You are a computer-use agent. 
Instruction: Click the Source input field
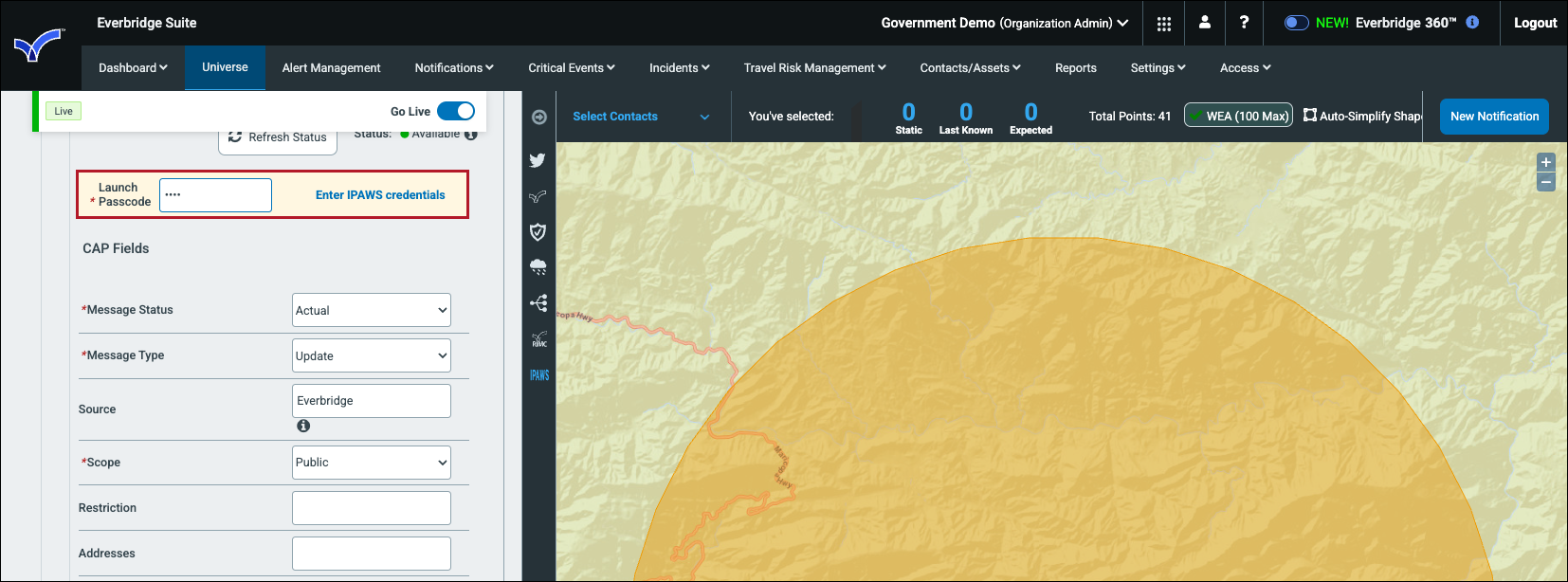click(x=372, y=401)
